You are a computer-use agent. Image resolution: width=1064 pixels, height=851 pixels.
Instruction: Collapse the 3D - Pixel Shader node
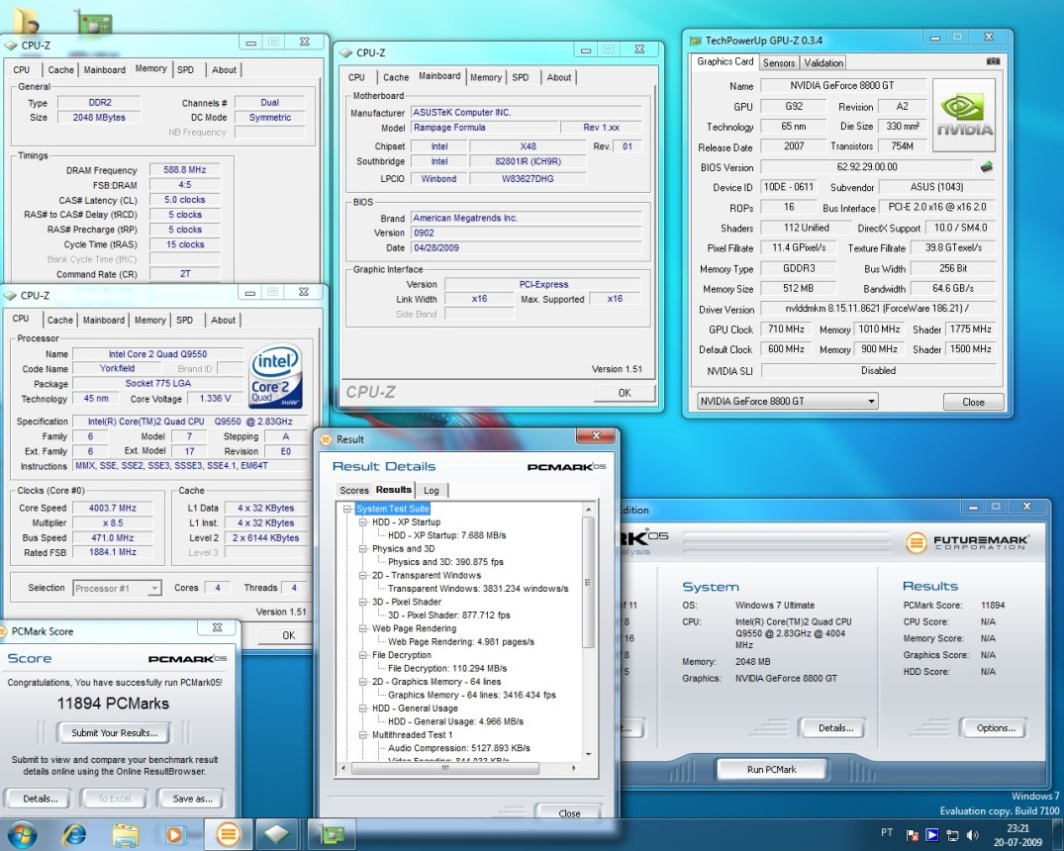(363, 602)
